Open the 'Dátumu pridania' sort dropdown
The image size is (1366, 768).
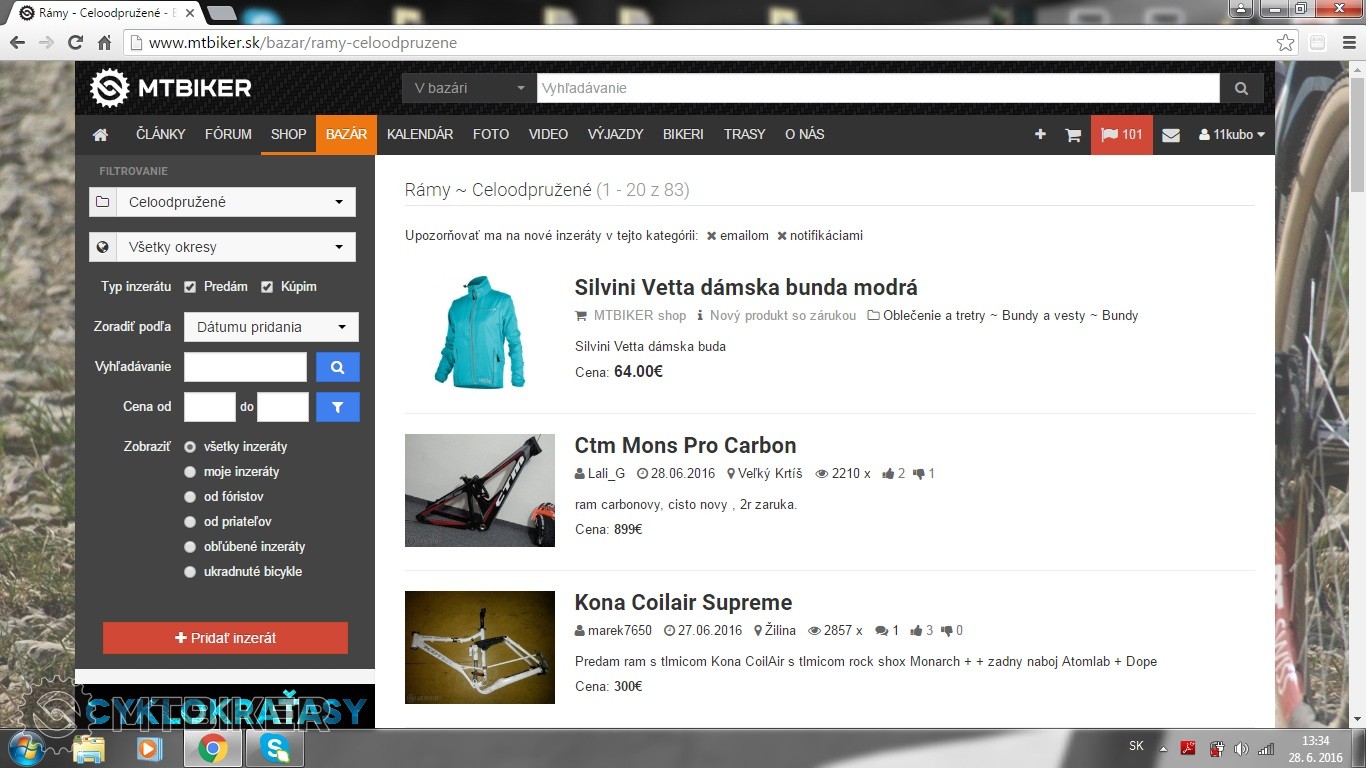click(271, 327)
